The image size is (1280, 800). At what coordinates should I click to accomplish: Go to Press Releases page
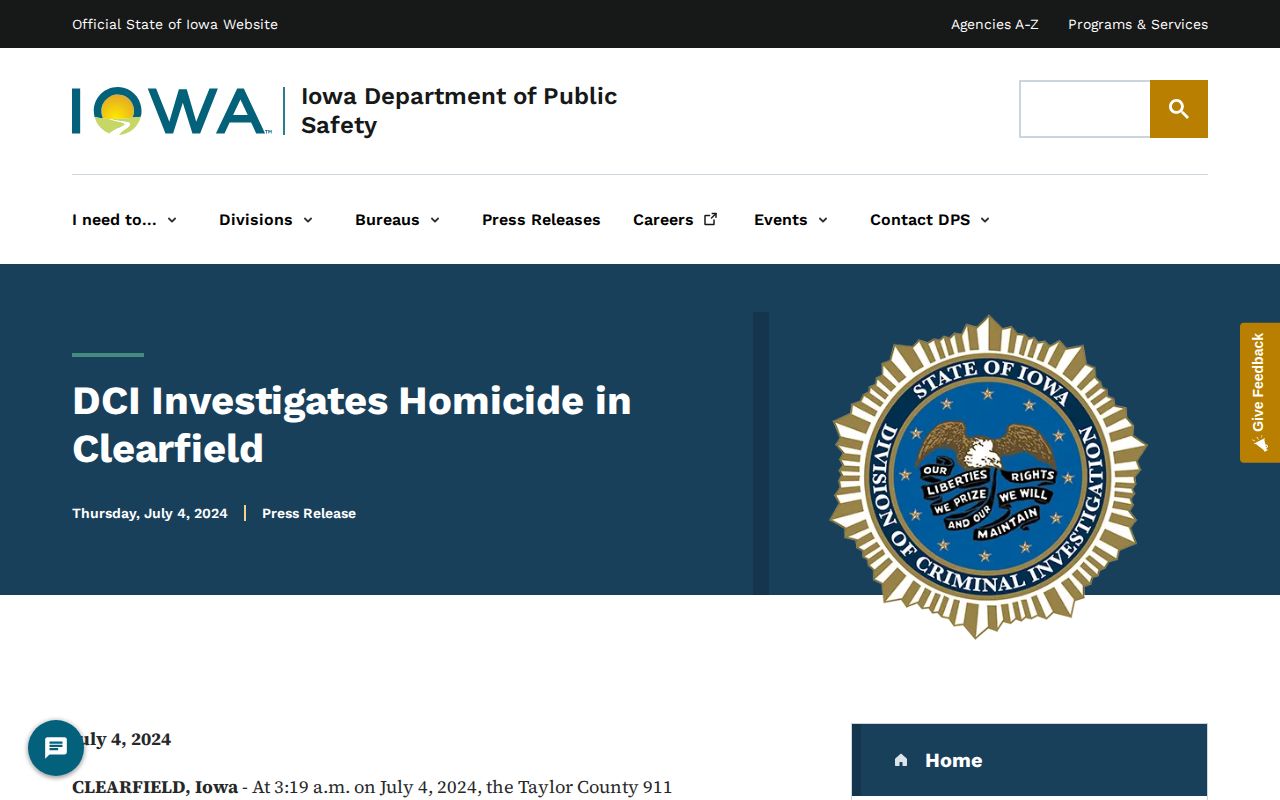(x=541, y=220)
